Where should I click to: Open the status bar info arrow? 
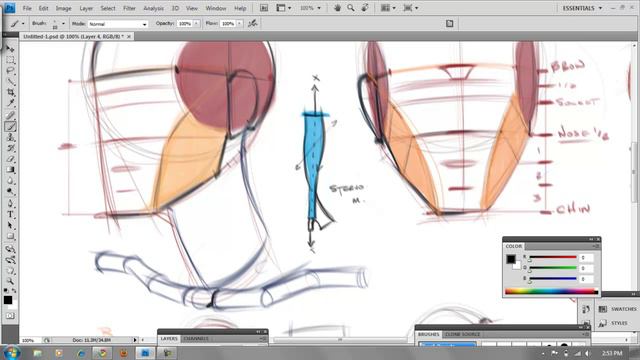click(x=135, y=340)
